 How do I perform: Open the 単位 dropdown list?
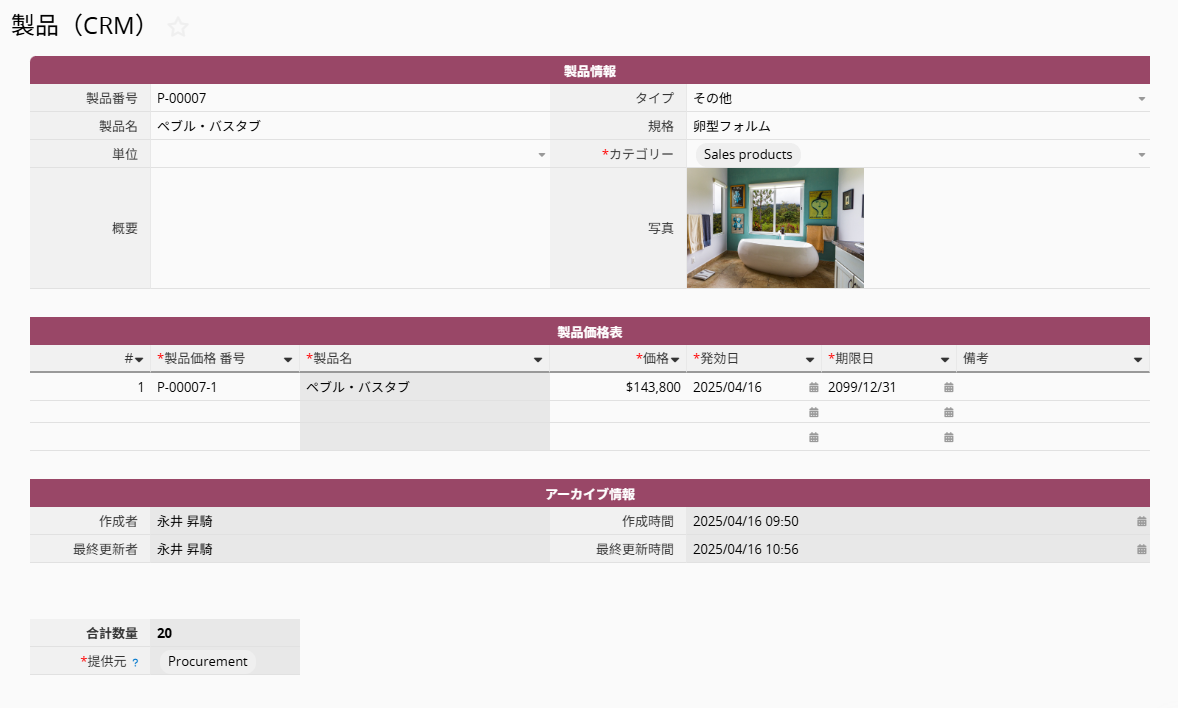541,155
